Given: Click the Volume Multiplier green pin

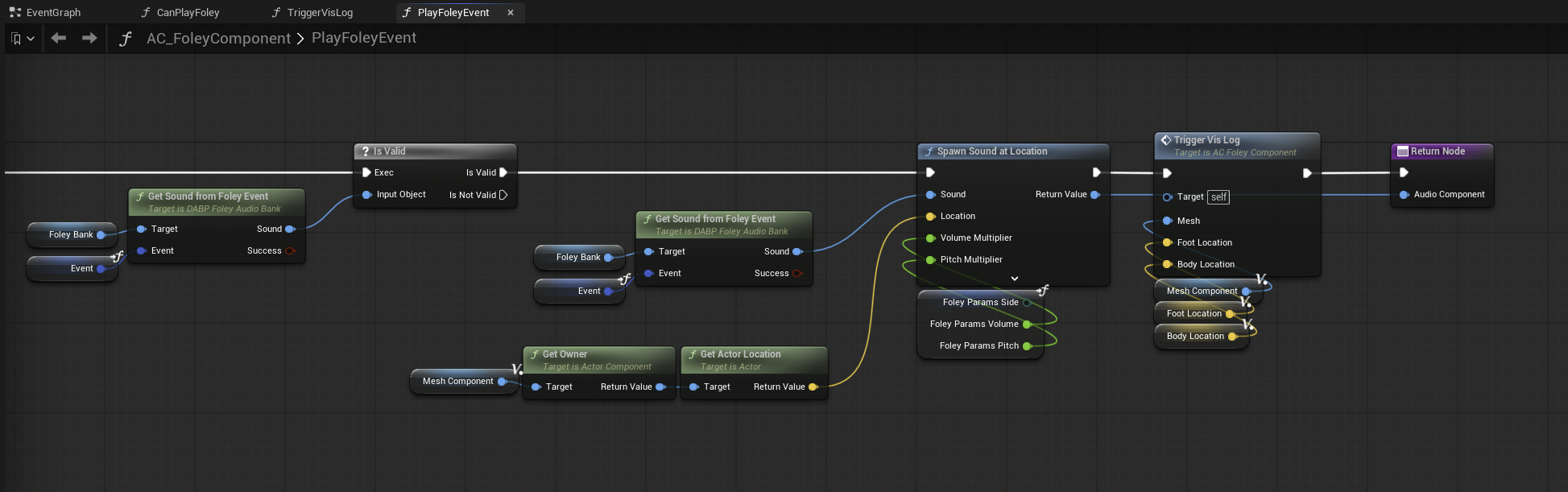Looking at the screenshot, I should tap(930, 238).
